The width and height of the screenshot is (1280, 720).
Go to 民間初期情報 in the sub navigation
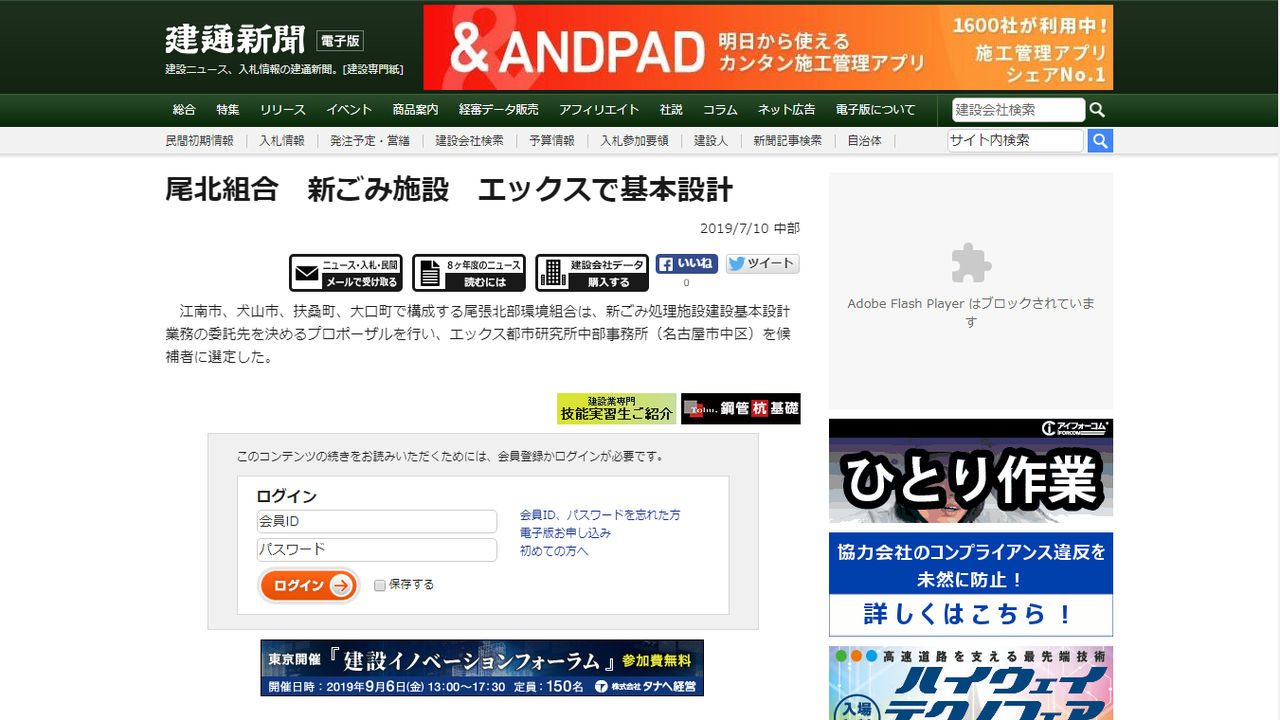199,141
